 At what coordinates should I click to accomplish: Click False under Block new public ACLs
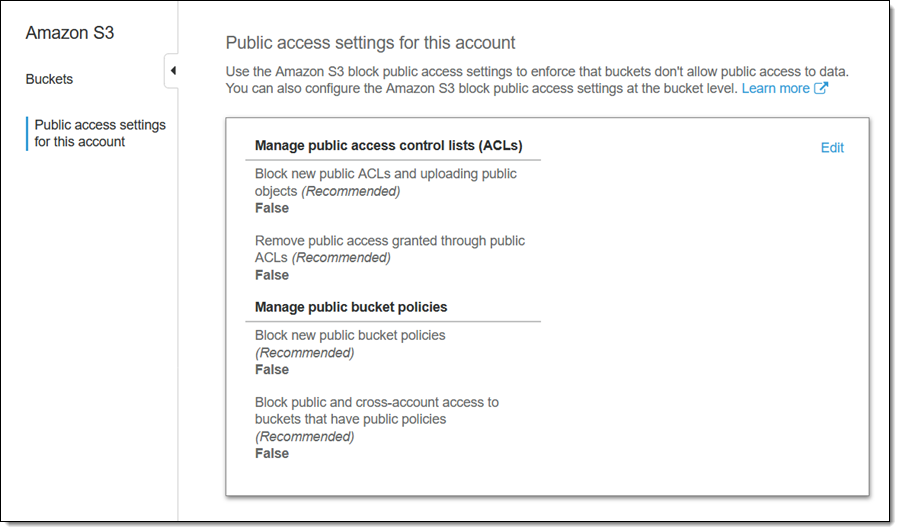tap(272, 208)
